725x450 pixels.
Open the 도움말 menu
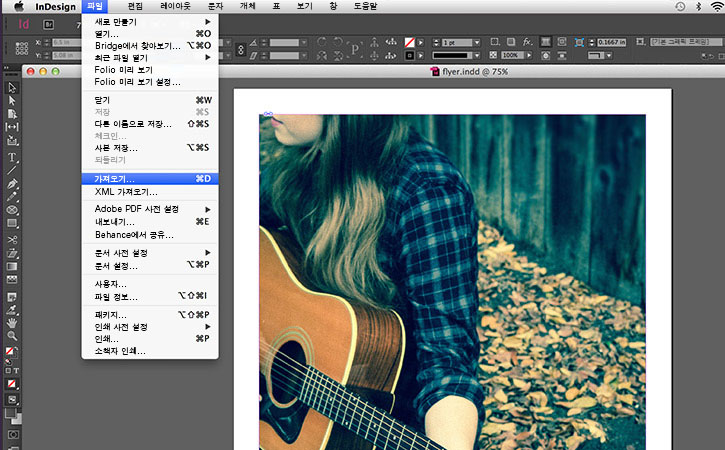(365, 6)
